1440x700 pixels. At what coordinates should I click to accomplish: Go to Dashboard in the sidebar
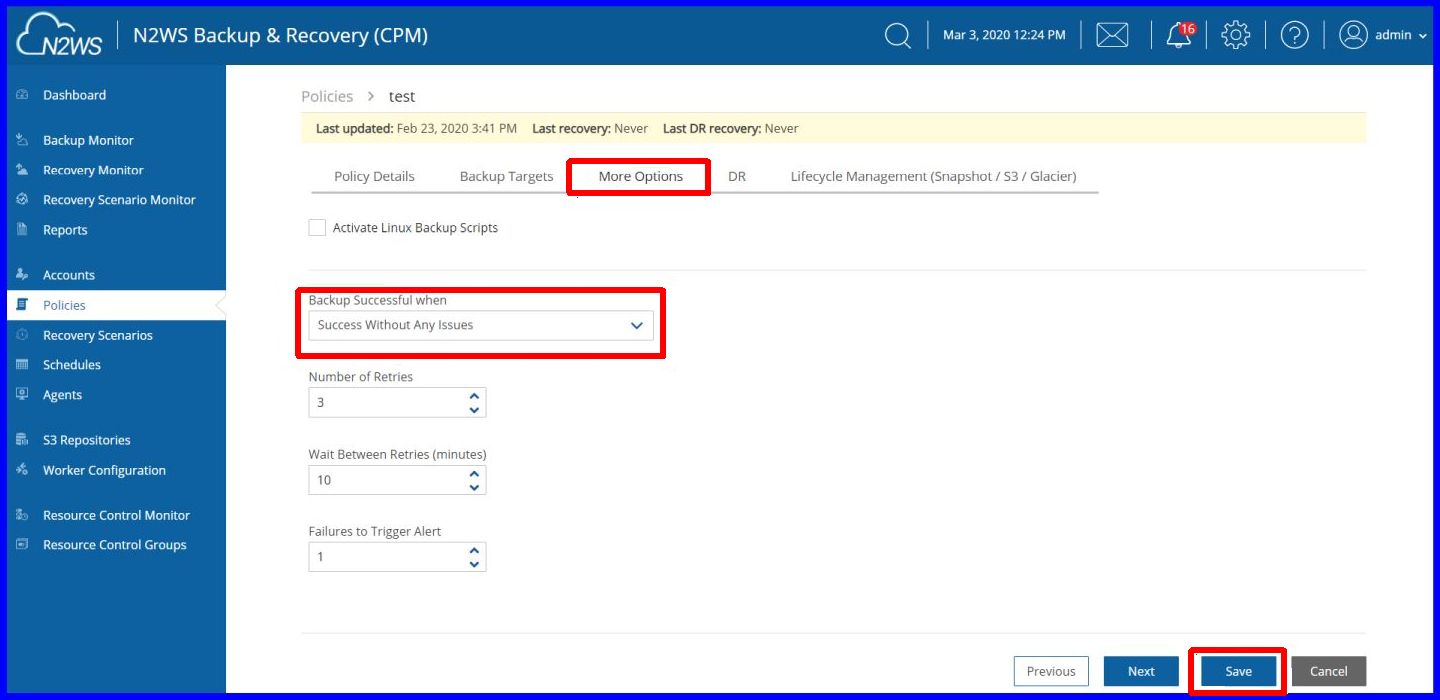point(74,95)
